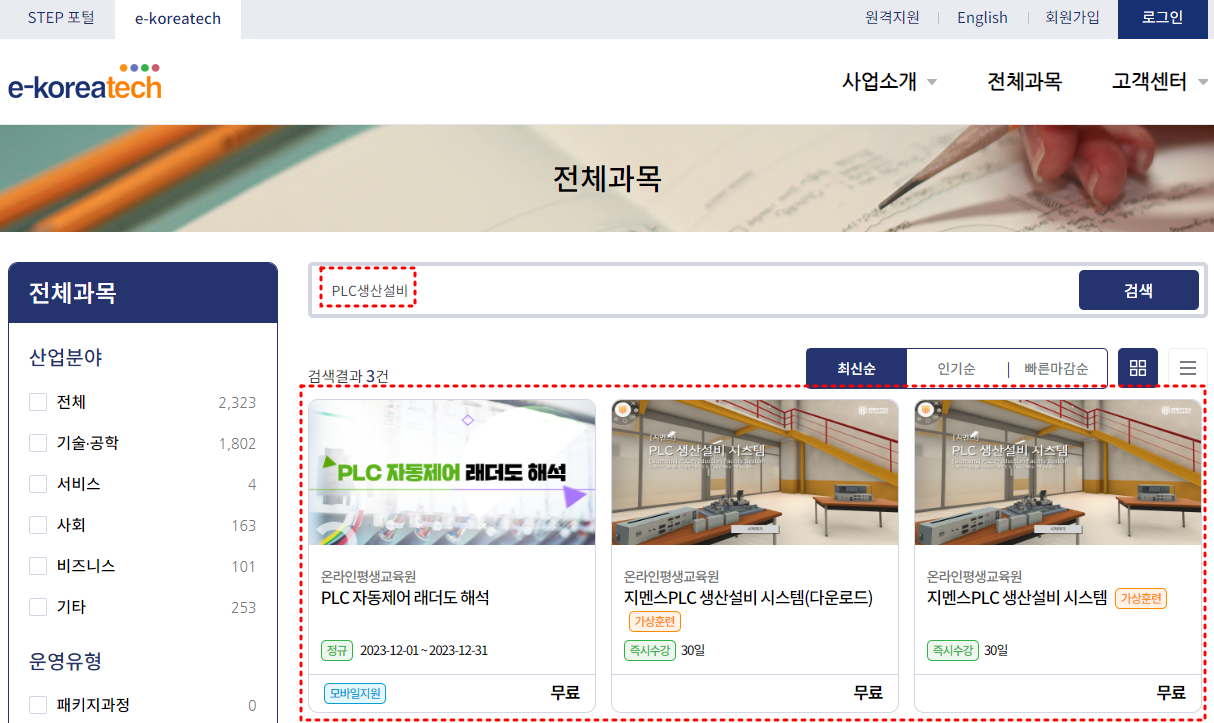Viewport: 1214px width, 723px height.
Task: Select the e-koreatech top tab
Action: tap(178, 19)
